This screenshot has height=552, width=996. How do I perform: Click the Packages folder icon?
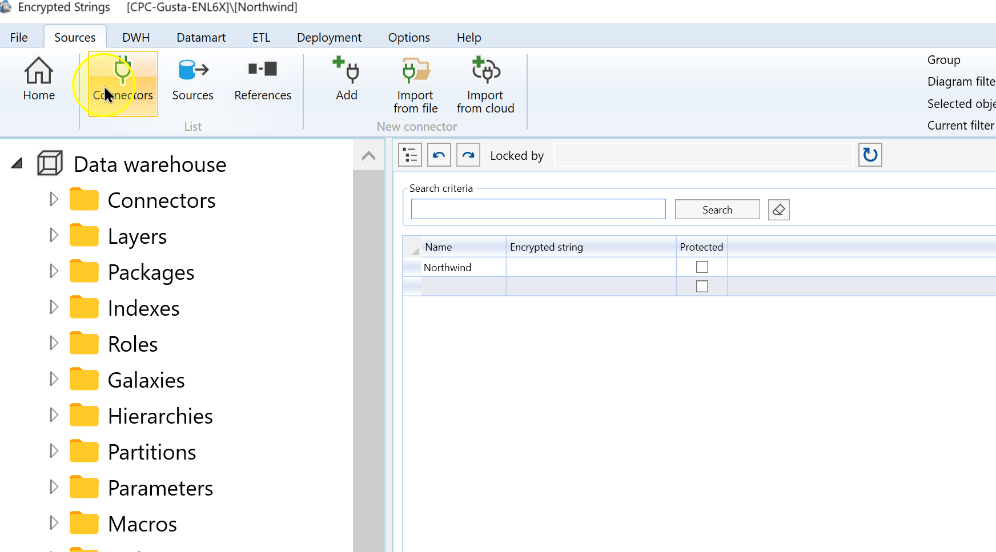click(x=84, y=271)
